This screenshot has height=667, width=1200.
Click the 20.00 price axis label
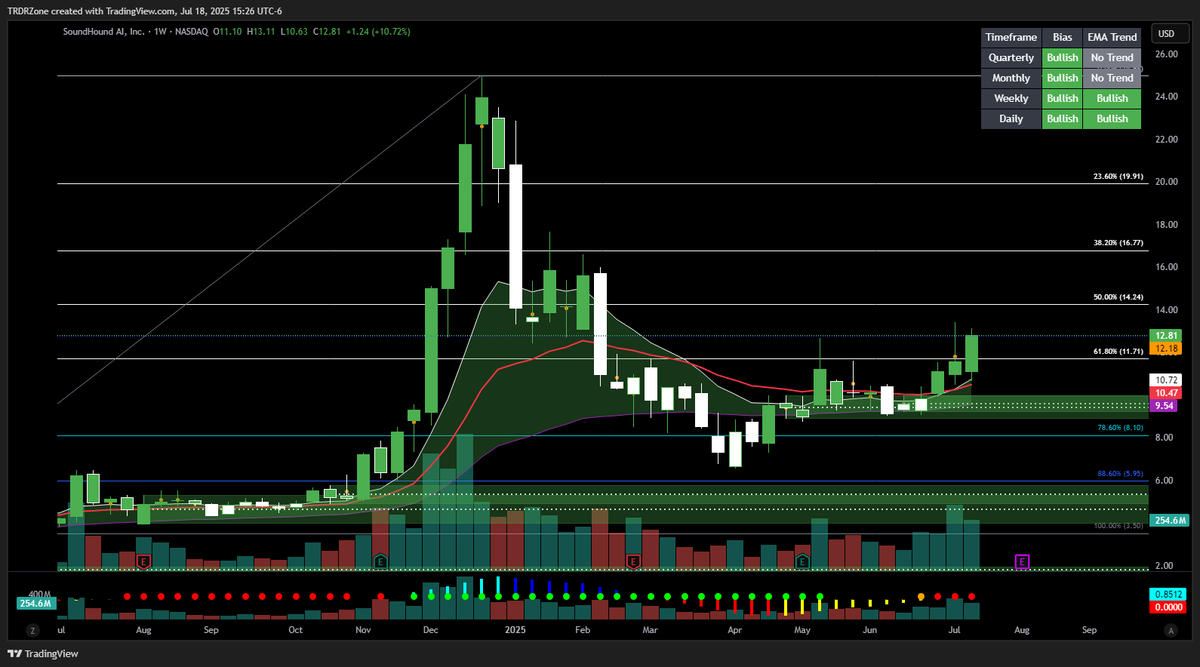point(1166,182)
